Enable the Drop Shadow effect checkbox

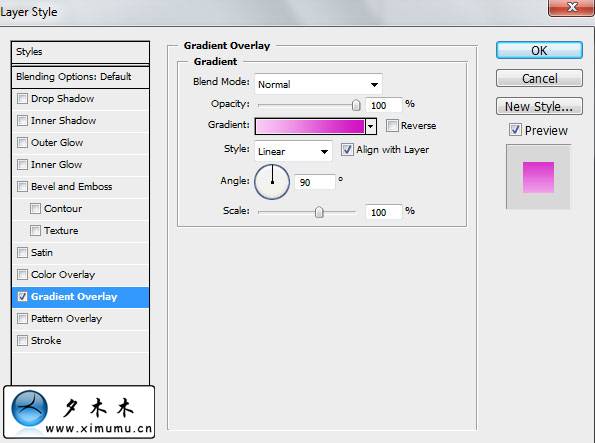tap(22, 99)
